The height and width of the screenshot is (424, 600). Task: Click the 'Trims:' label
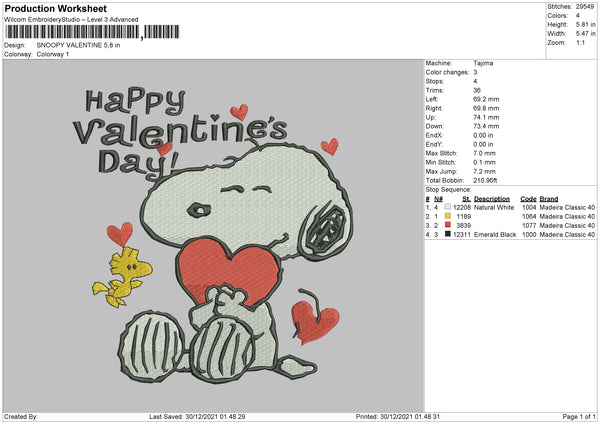[x=435, y=90]
